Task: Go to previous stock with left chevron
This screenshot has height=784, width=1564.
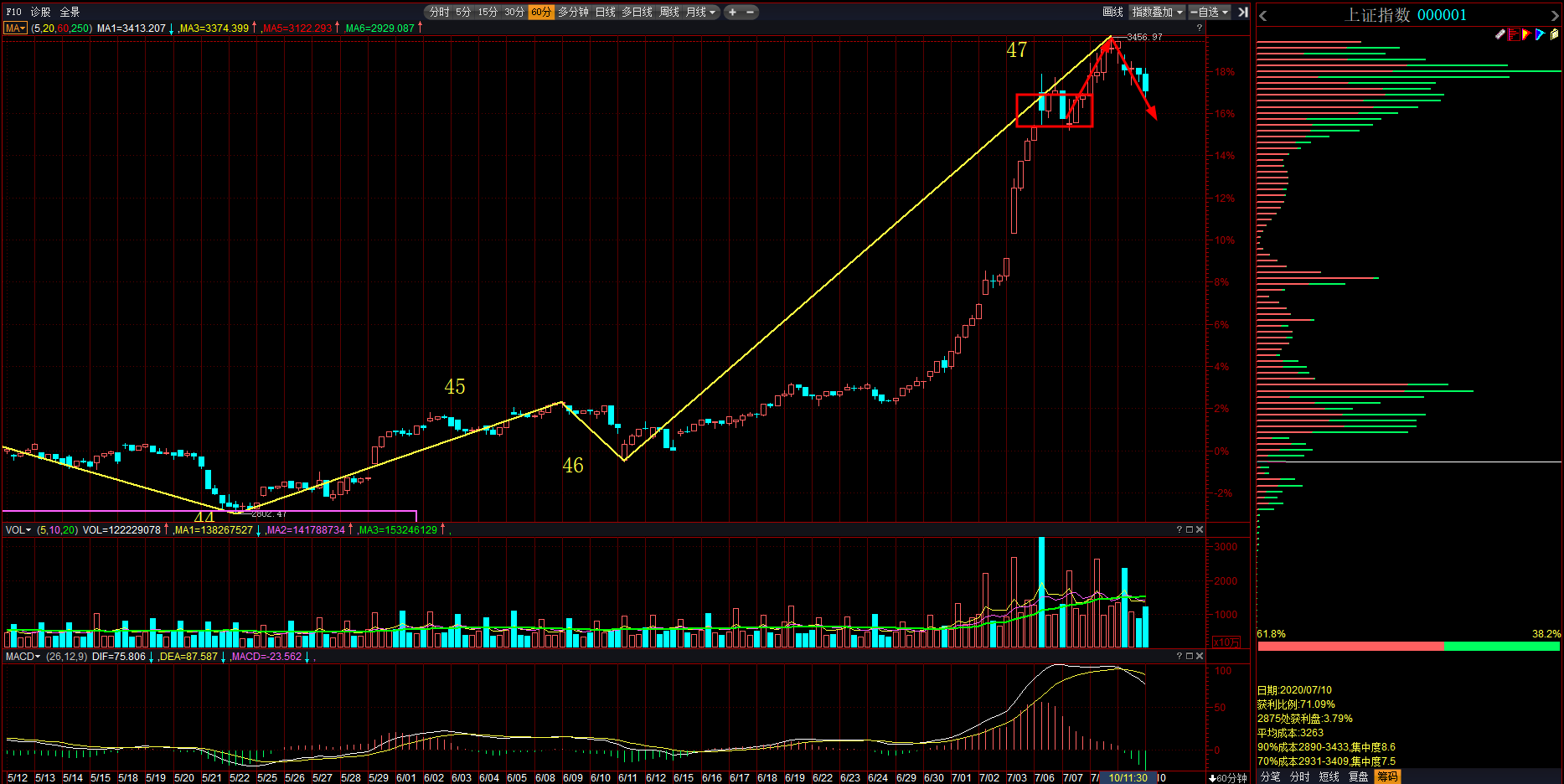Action: point(1263,15)
